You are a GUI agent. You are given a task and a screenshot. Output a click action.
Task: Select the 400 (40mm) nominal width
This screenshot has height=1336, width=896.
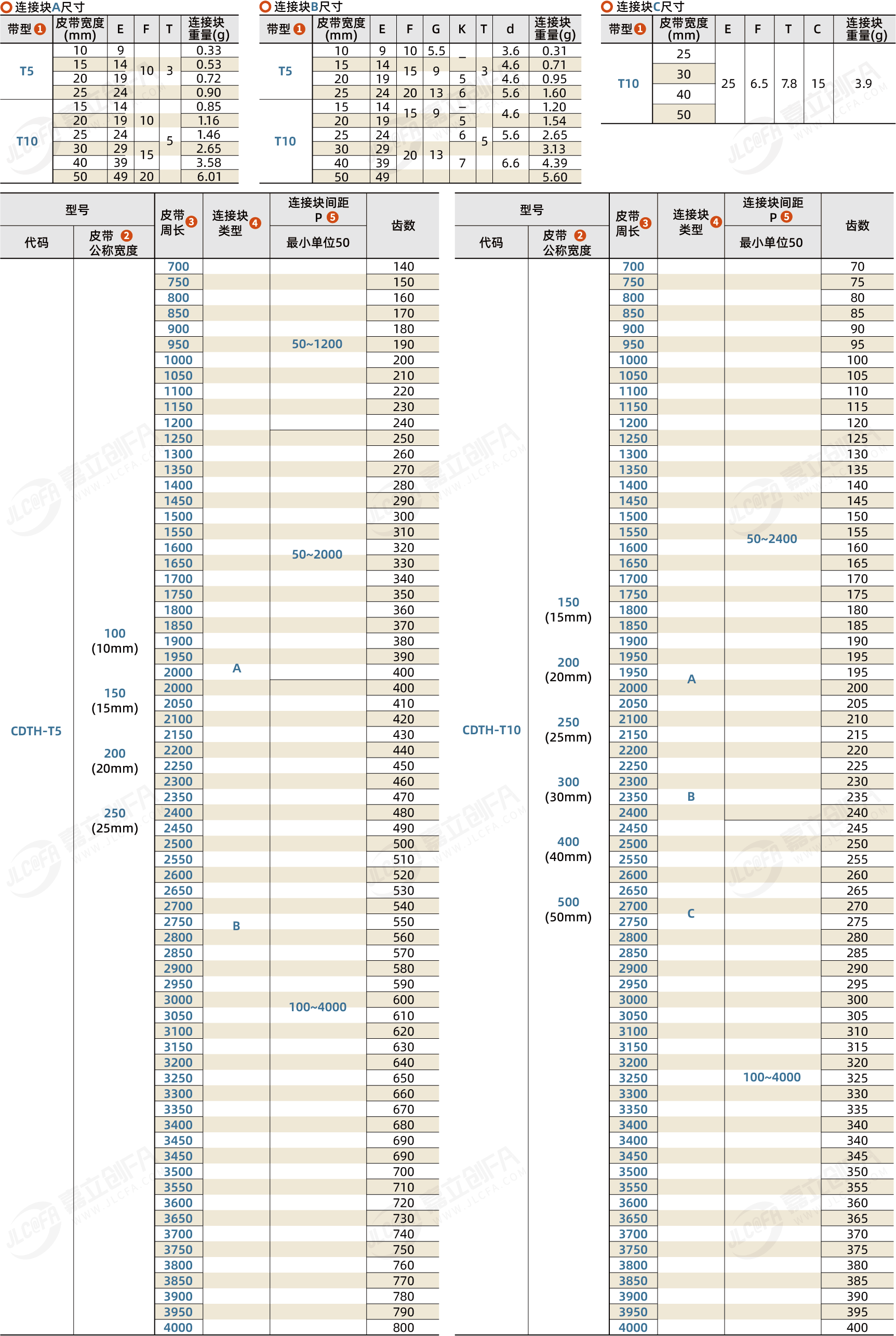click(568, 849)
